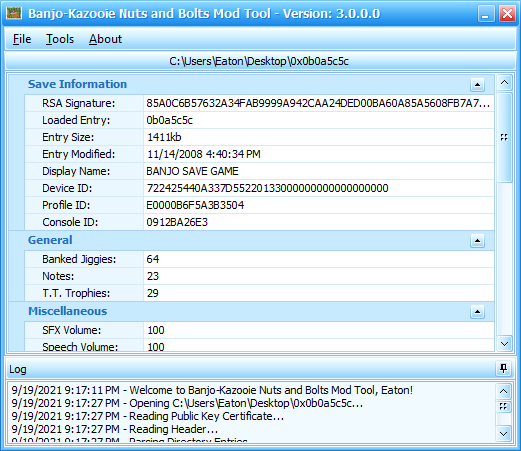This screenshot has height=451, width=521.
Task: Click Profile ID value E0000B6F5A3B3504
Action: tap(319, 205)
